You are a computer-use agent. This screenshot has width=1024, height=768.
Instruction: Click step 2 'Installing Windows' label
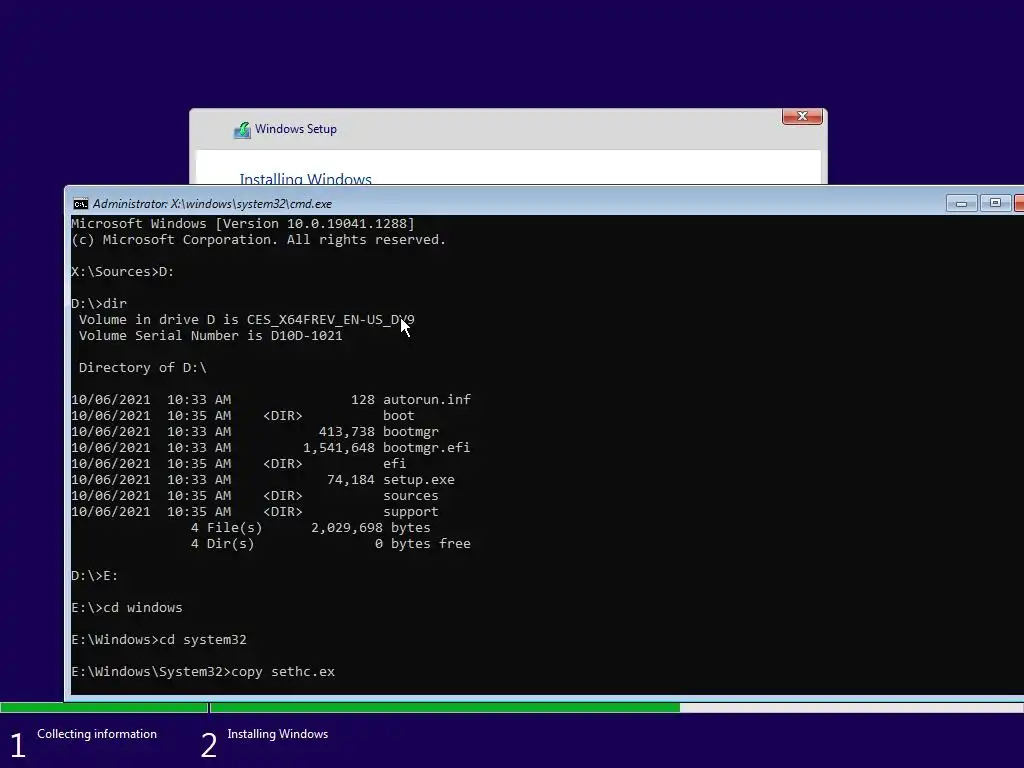coord(278,734)
